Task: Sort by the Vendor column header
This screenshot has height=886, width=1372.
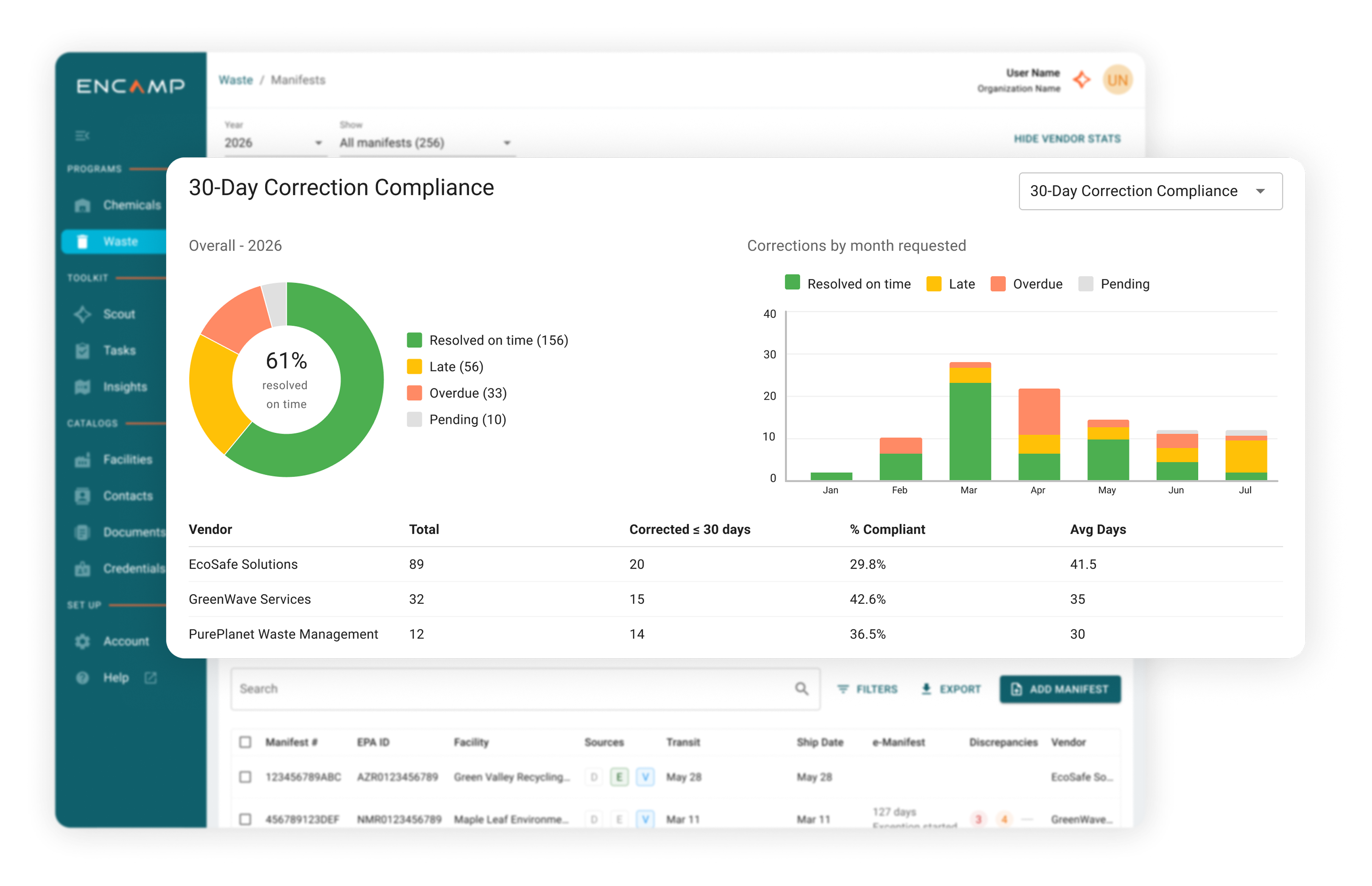Action: tap(210, 529)
